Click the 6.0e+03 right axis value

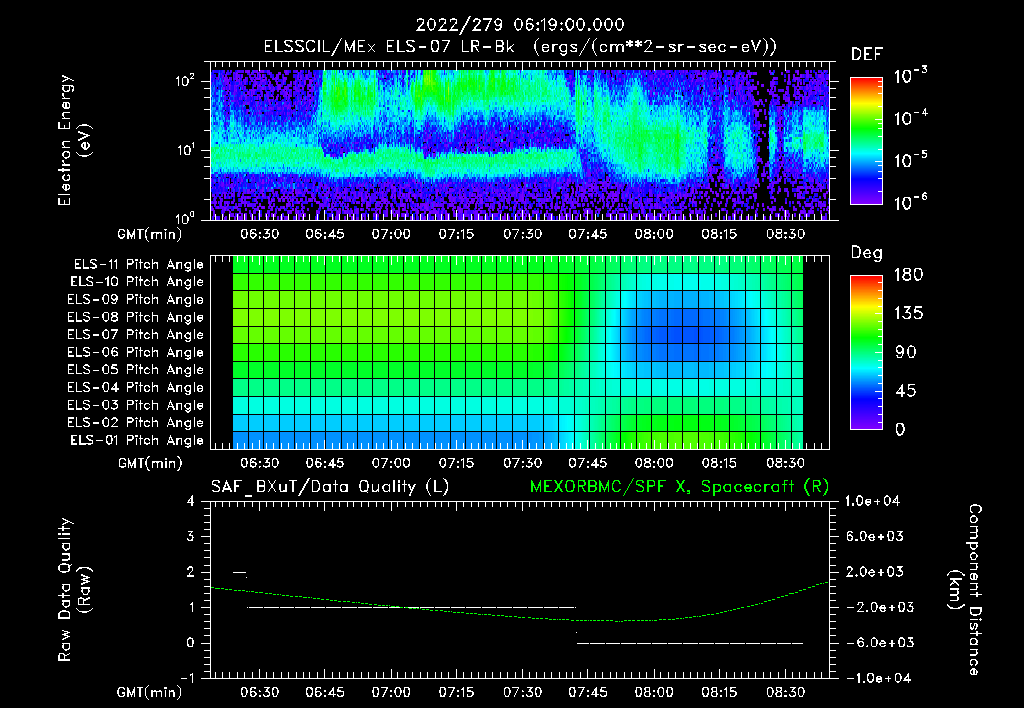click(x=875, y=536)
